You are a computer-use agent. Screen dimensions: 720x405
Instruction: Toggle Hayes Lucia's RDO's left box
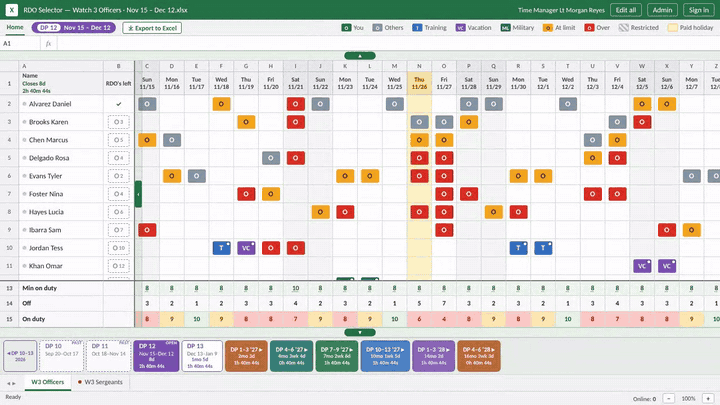118,212
